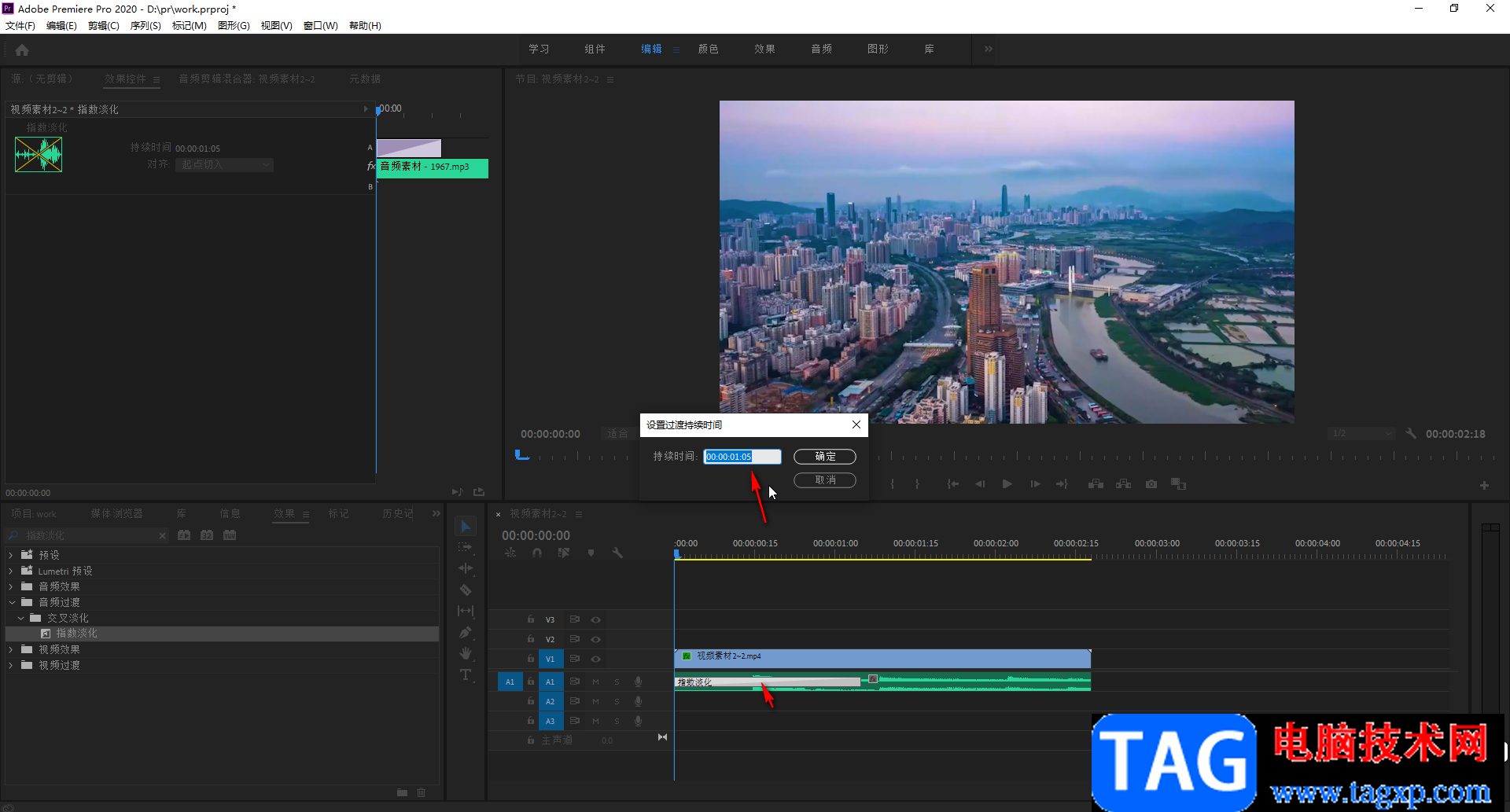Open comparison view icon
The width and height of the screenshot is (1510, 812).
coord(1178,484)
